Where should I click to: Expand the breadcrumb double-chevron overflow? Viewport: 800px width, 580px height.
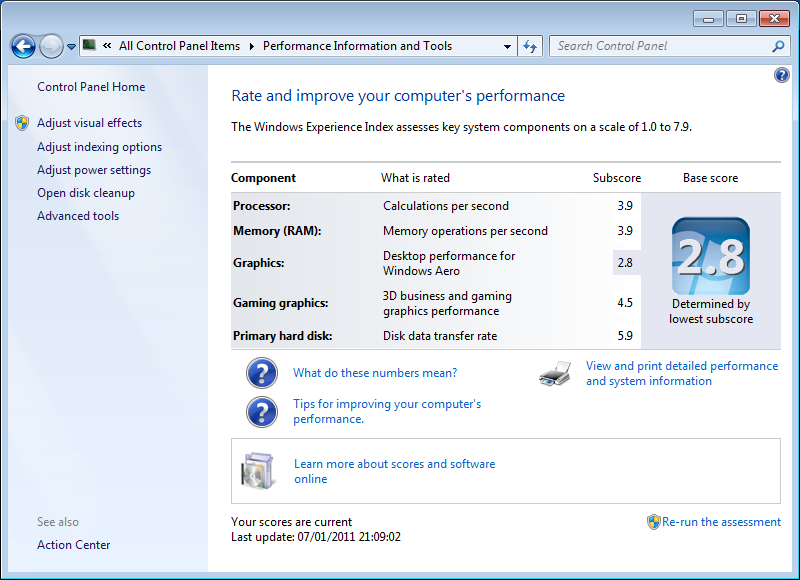click(x=107, y=46)
